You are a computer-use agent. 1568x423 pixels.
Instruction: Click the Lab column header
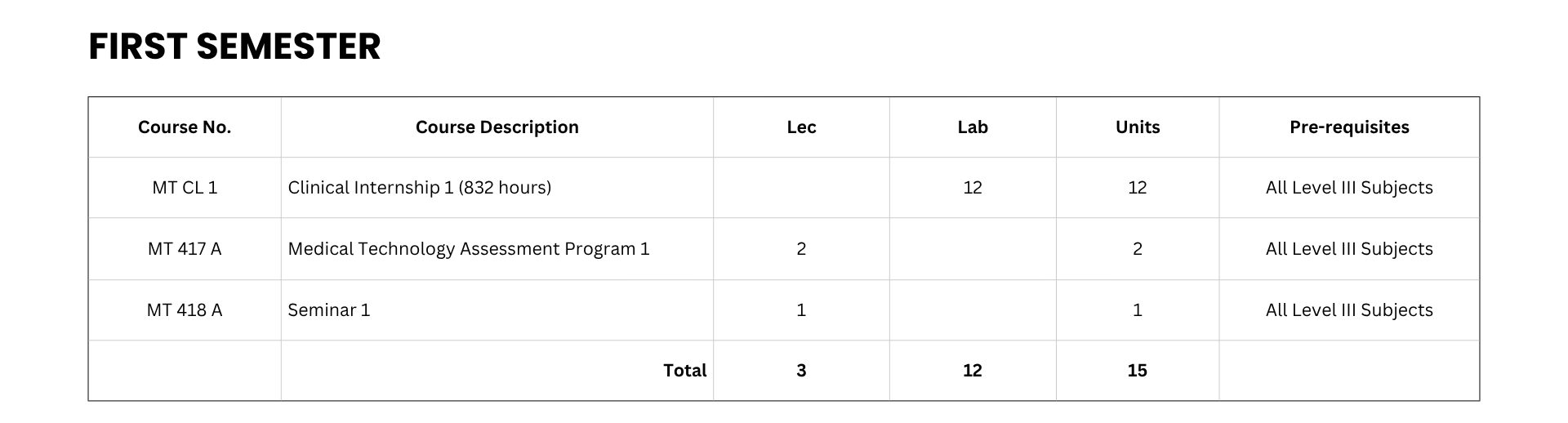coord(973,127)
